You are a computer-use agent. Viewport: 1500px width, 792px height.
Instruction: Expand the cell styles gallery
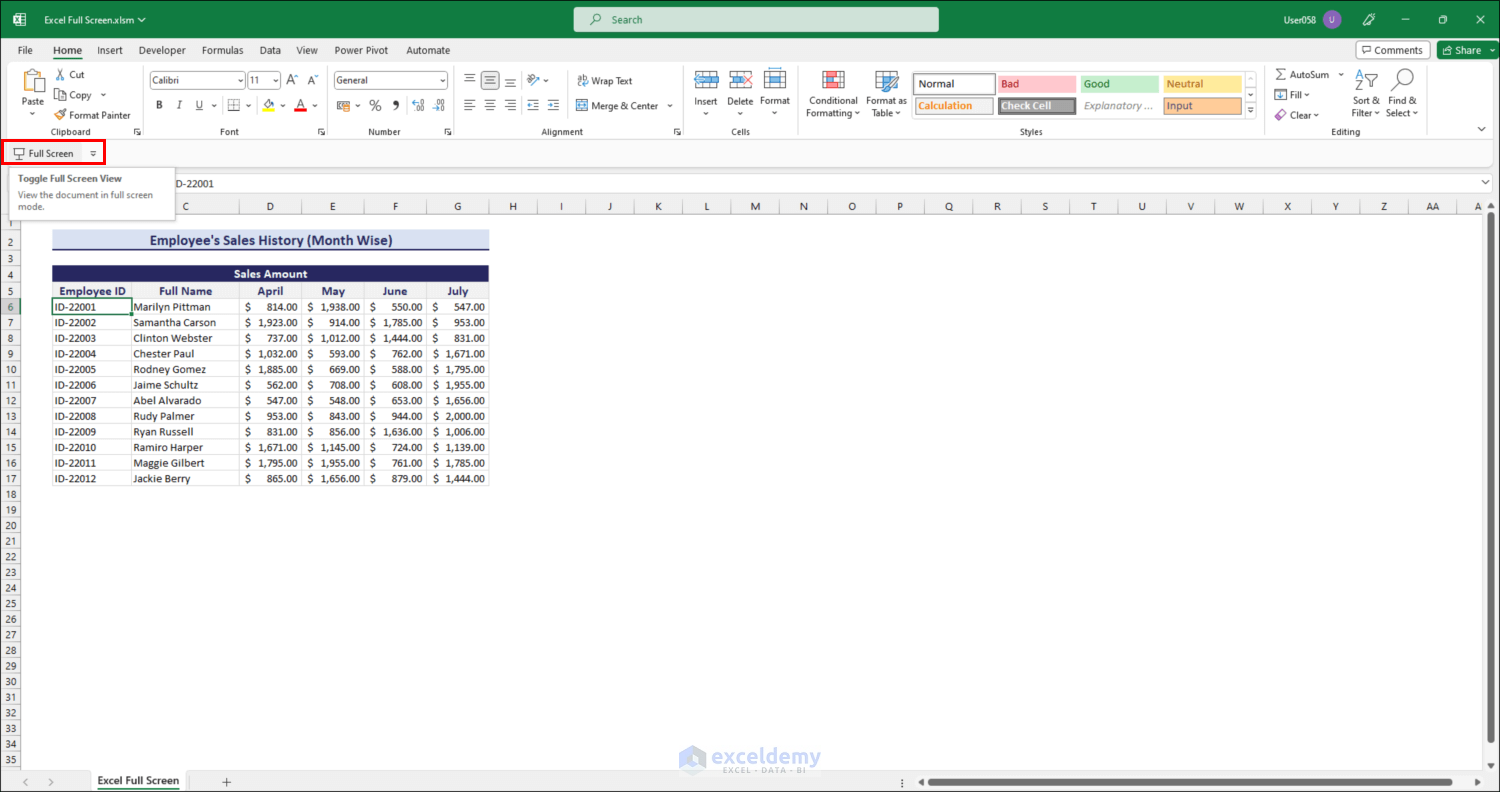(1250, 109)
